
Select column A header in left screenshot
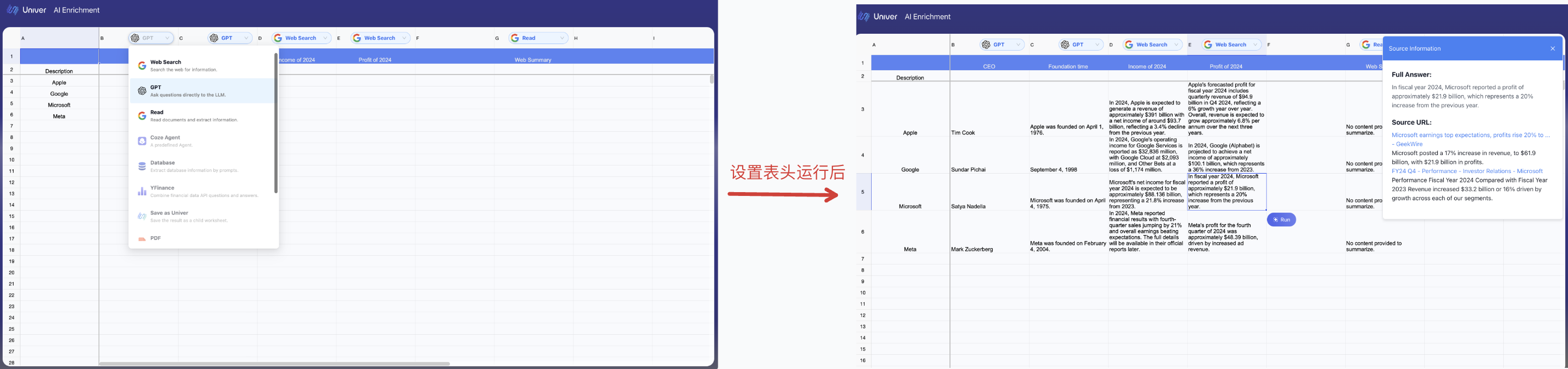59,38
